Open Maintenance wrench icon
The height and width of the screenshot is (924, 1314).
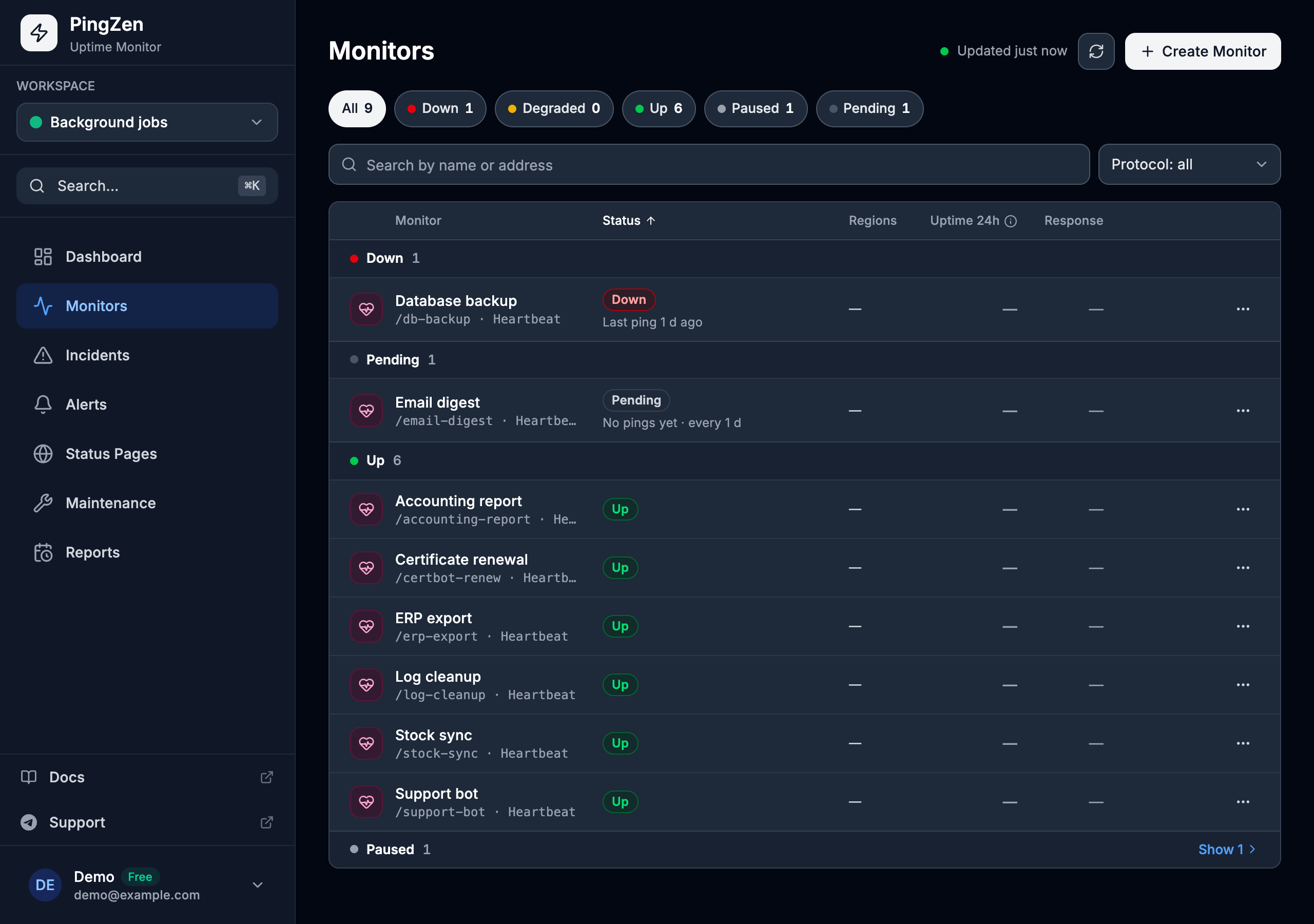43,503
